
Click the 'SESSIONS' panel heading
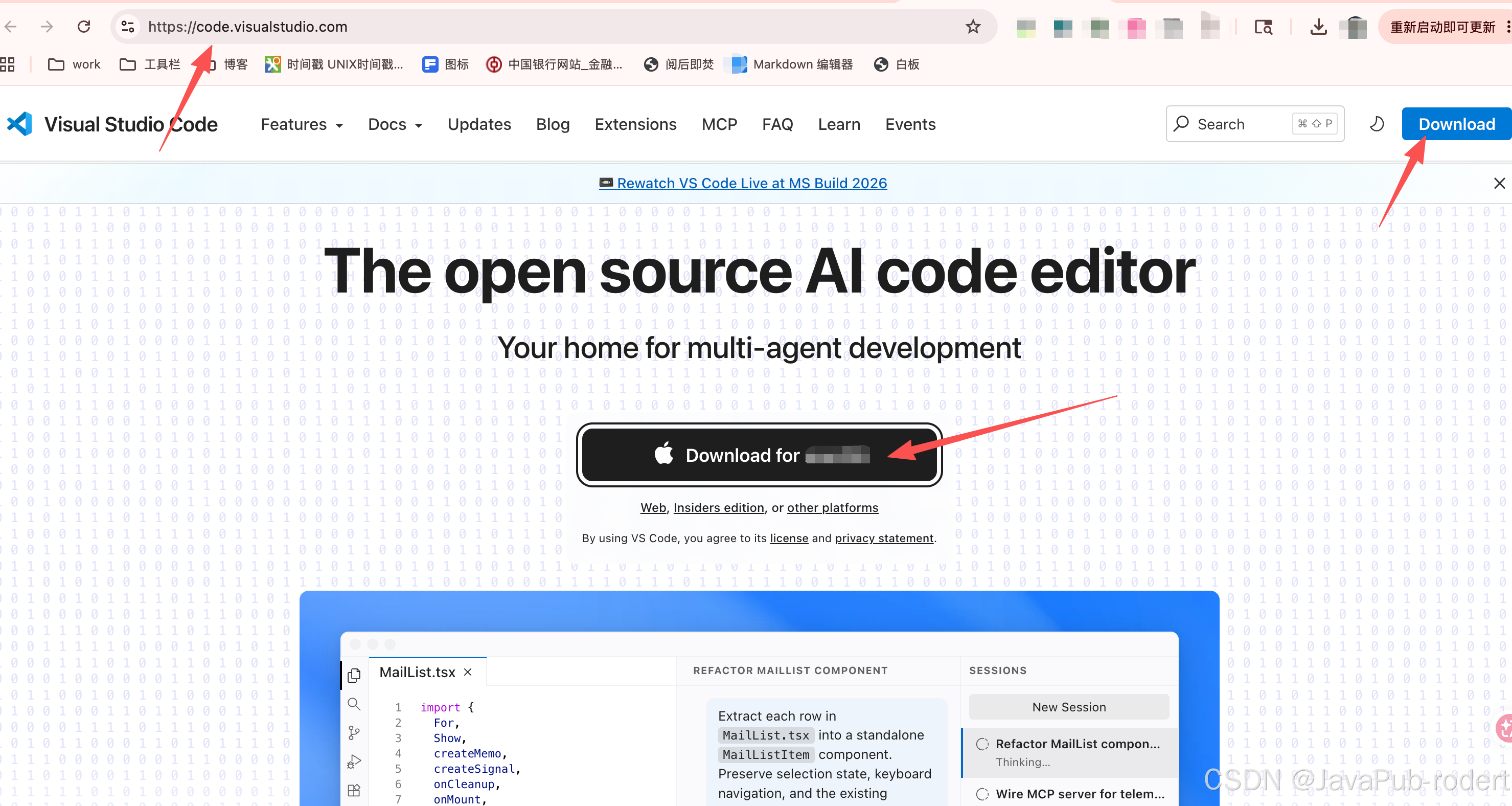point(998,671)
